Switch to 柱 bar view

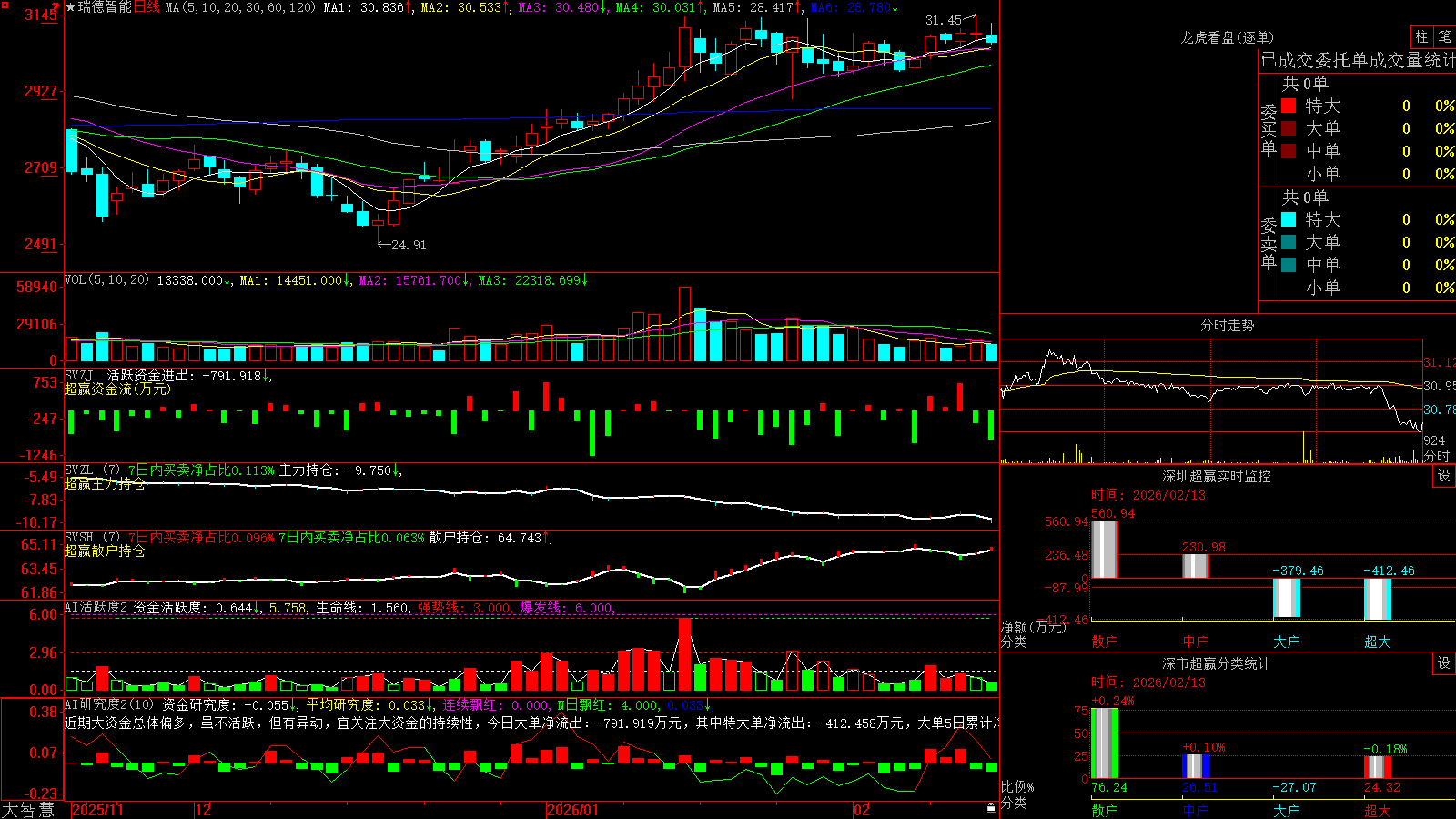pos(1421,36)
